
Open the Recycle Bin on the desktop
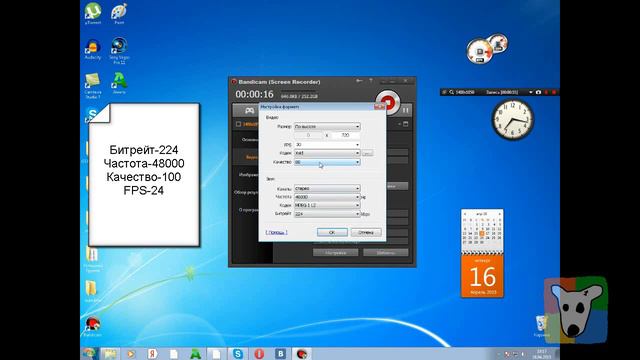(x=542, y=326)
